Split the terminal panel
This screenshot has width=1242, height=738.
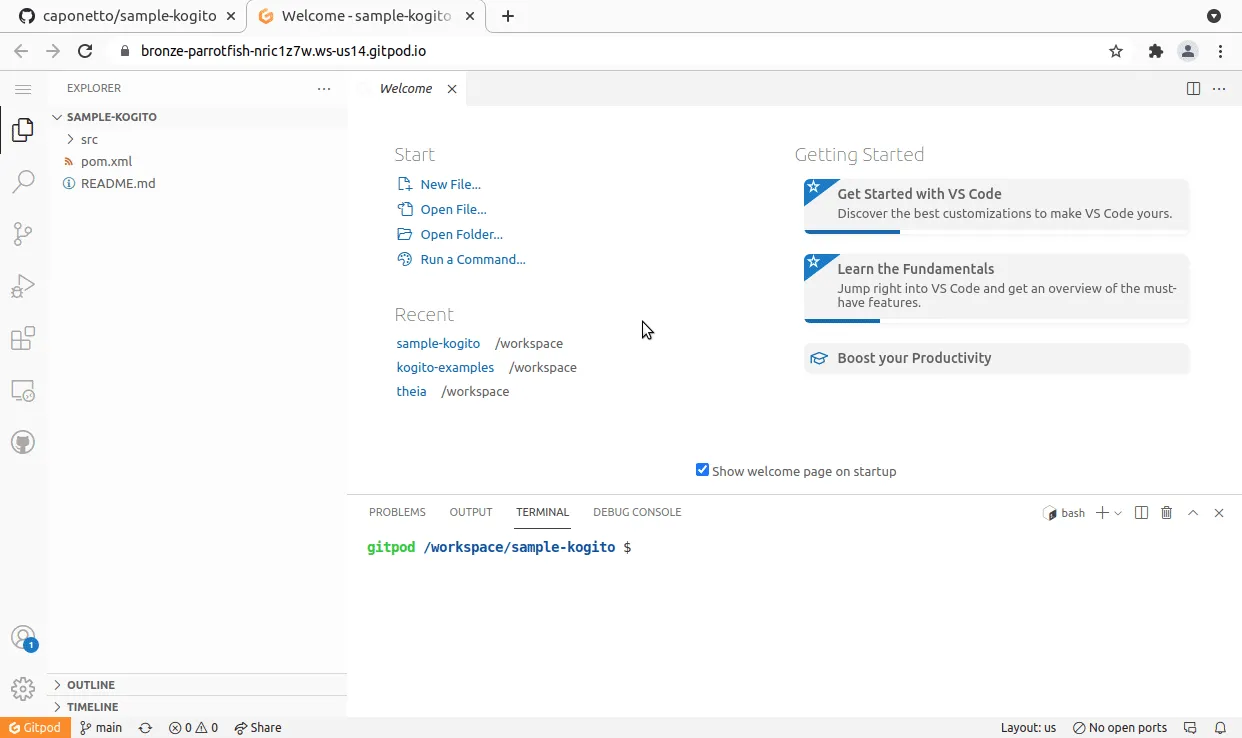(1141, 513)
